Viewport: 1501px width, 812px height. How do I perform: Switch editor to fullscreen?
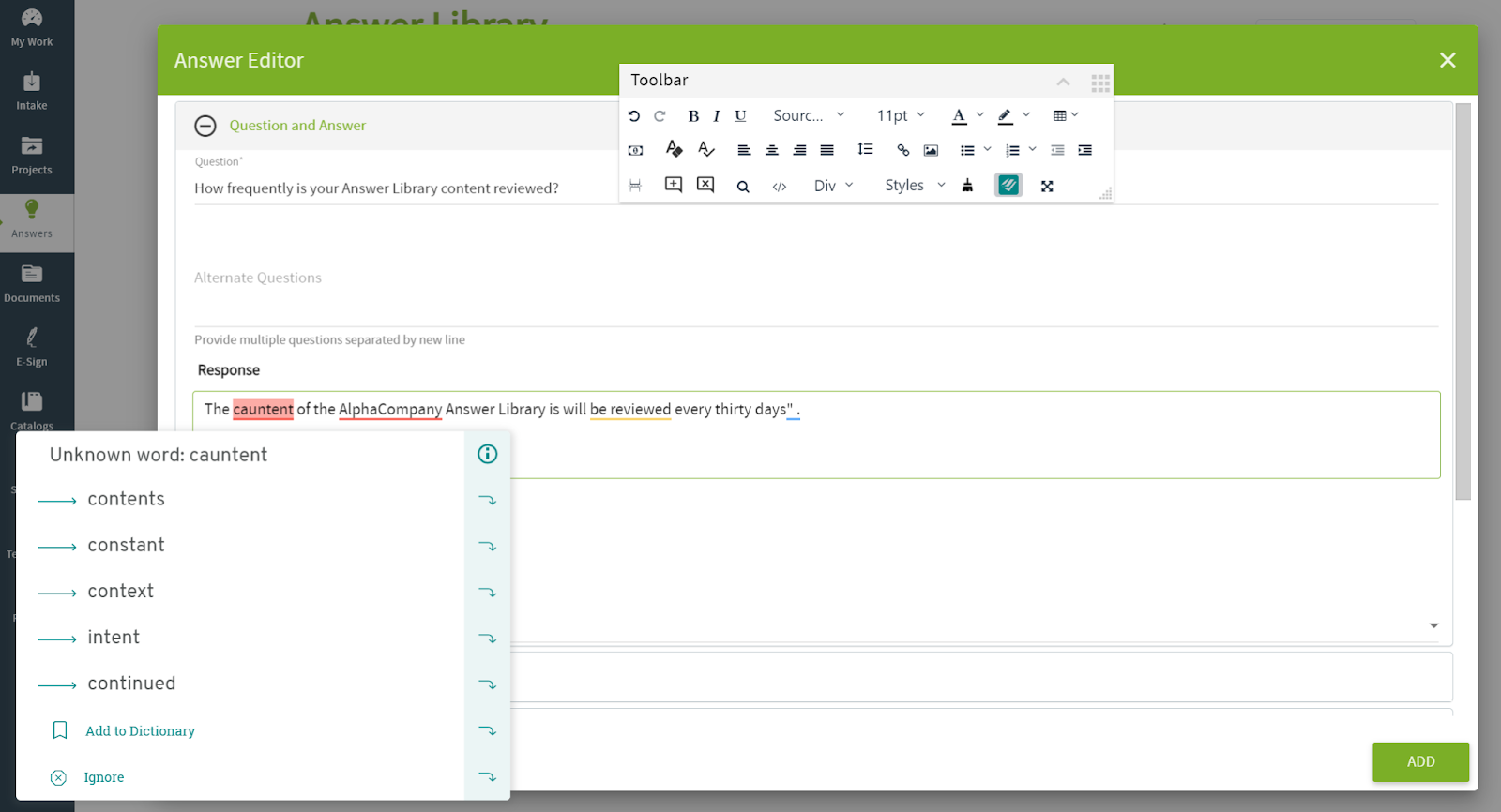point(1047,187)
